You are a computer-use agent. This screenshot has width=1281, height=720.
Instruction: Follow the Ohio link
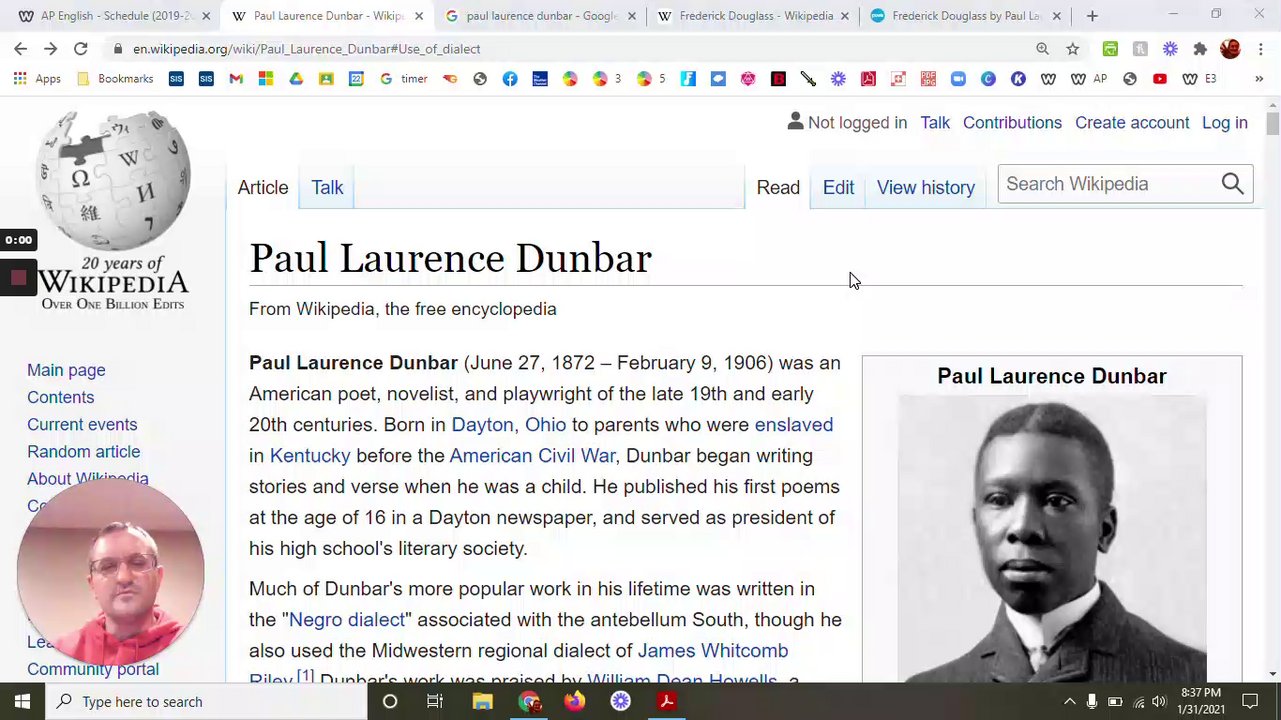[545, 424]
